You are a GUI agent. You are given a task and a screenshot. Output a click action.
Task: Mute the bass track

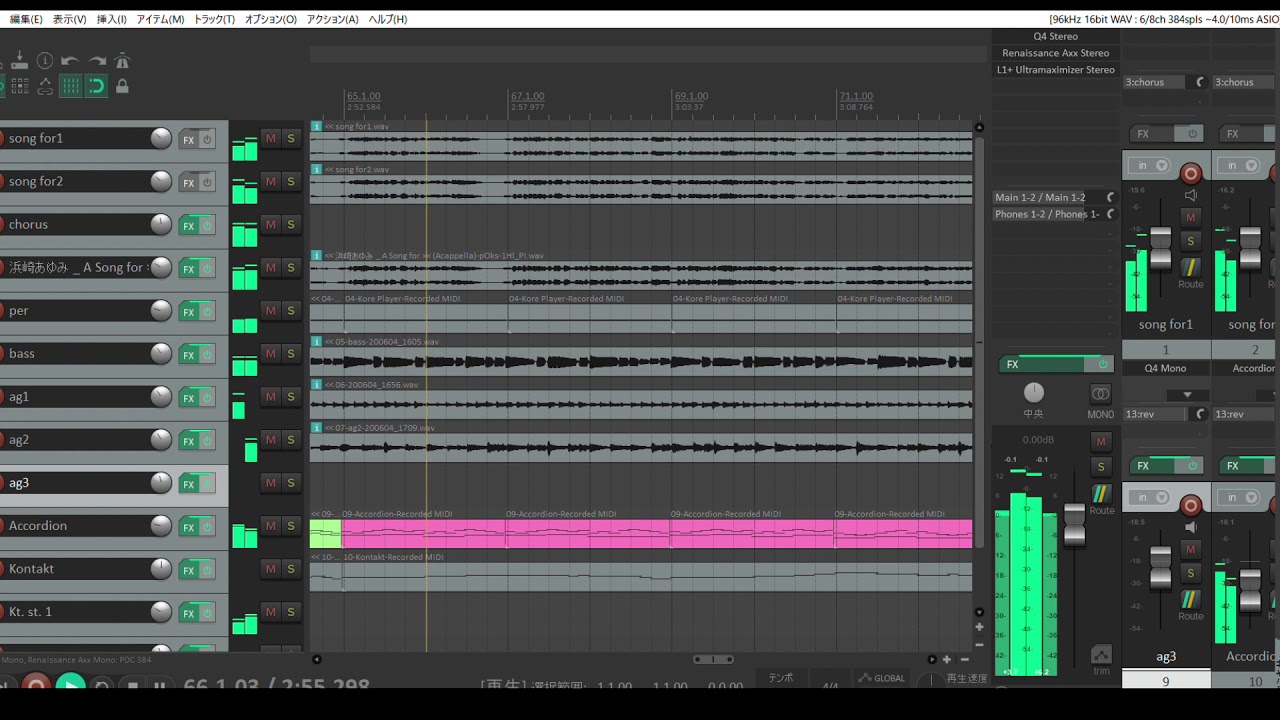point(270,354)
